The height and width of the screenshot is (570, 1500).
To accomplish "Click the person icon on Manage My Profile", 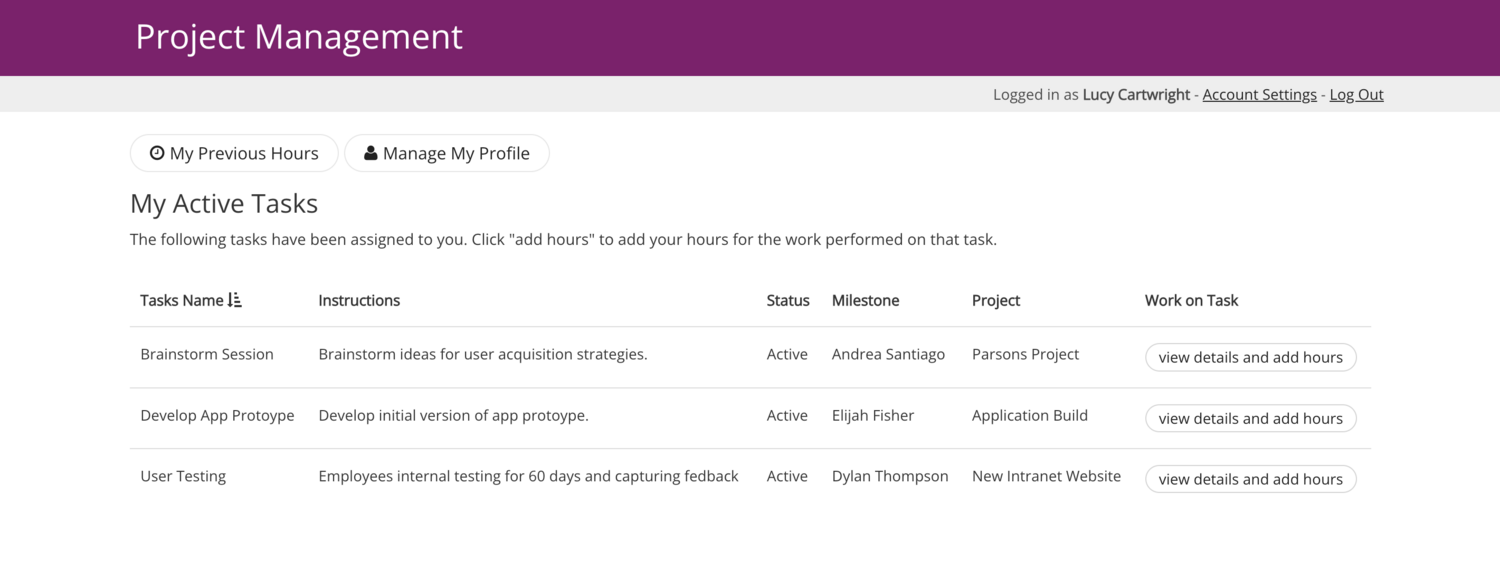I will [371, 153].
